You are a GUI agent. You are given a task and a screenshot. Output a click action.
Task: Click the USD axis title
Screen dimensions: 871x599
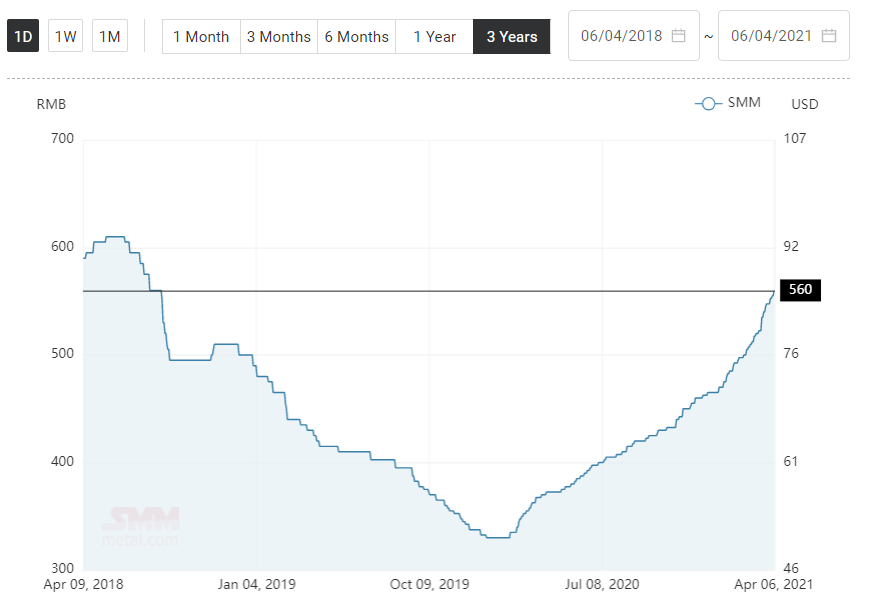[x=804, y=104]
